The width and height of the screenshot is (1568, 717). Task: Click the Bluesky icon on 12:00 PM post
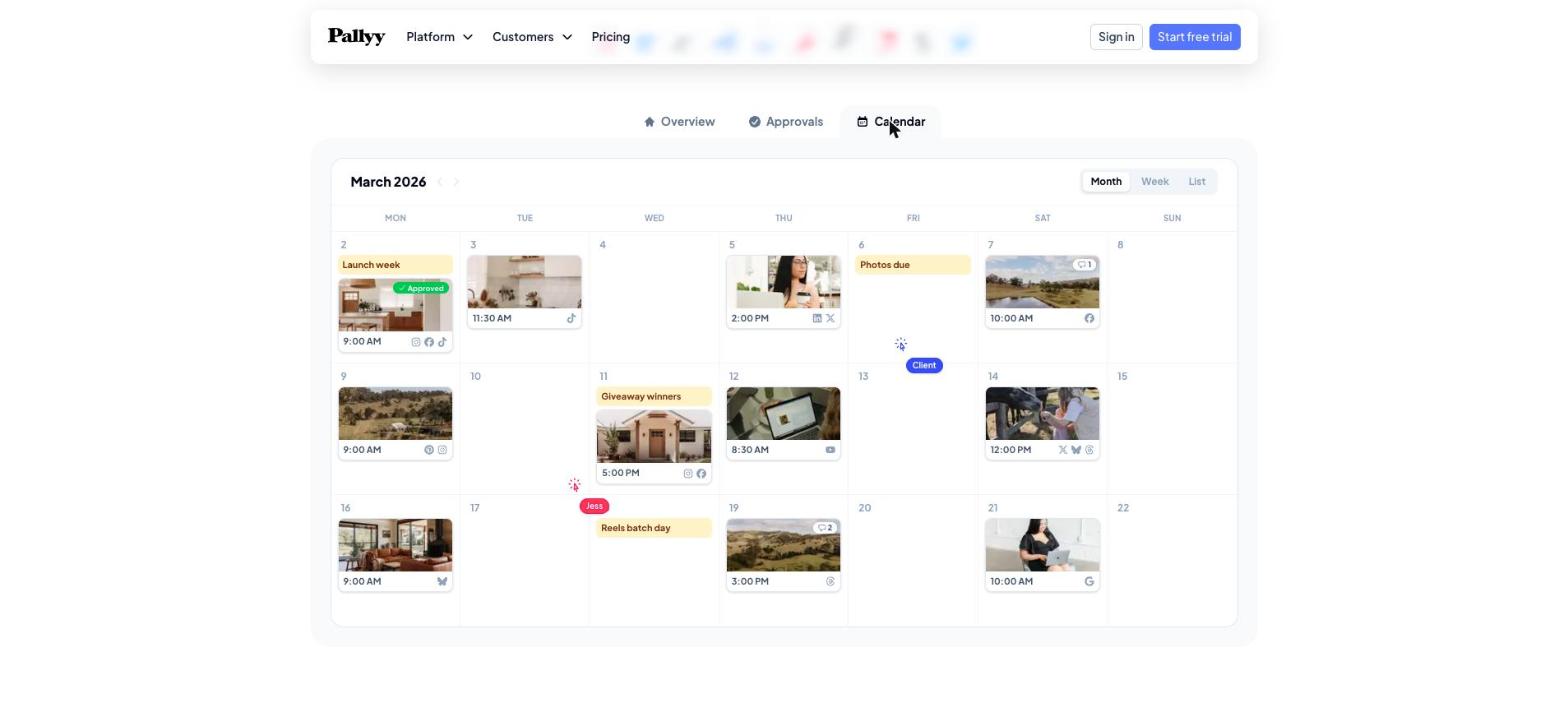pyautogui.click(x=1076, y=450)
